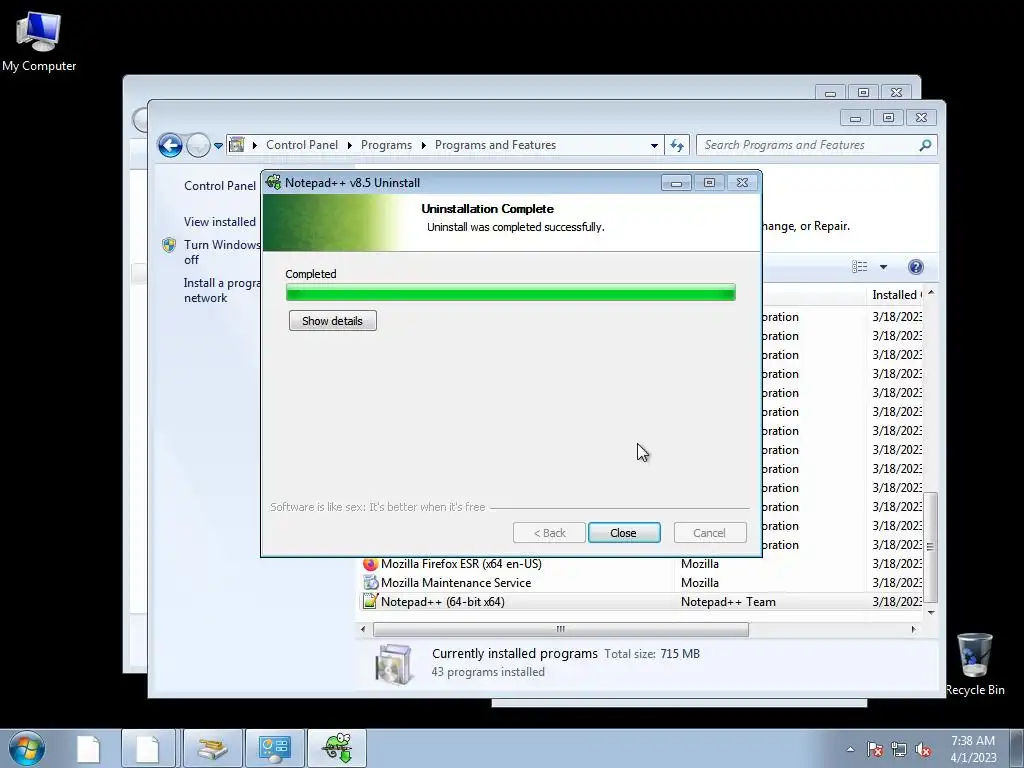Click Firefox icon in program list
1024x768 pixels.
point(370,564)
